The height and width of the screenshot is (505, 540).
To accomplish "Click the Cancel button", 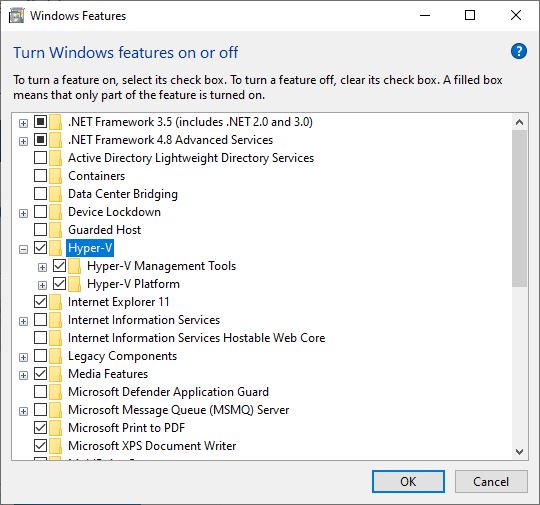I will (491, 482).
